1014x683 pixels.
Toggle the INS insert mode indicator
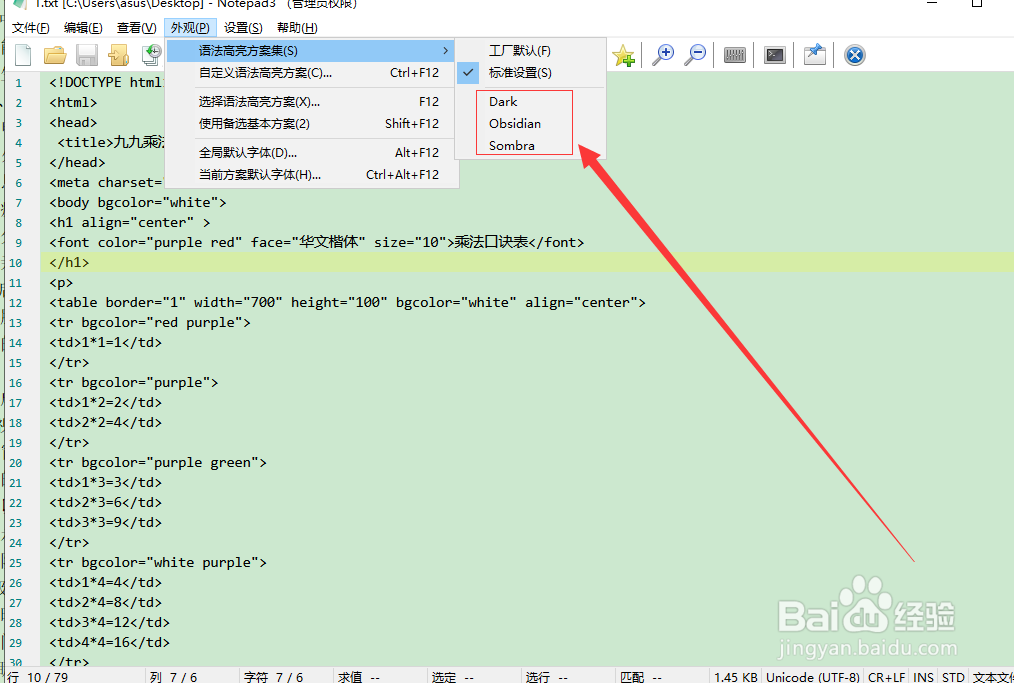coord(923,677)
